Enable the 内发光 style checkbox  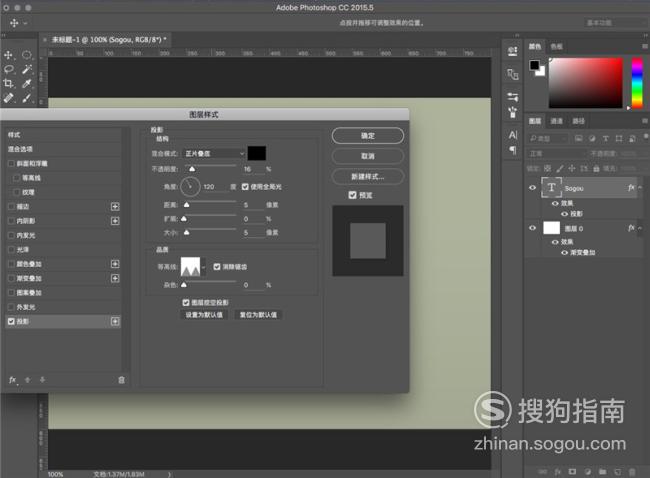(x=11, y=235)
